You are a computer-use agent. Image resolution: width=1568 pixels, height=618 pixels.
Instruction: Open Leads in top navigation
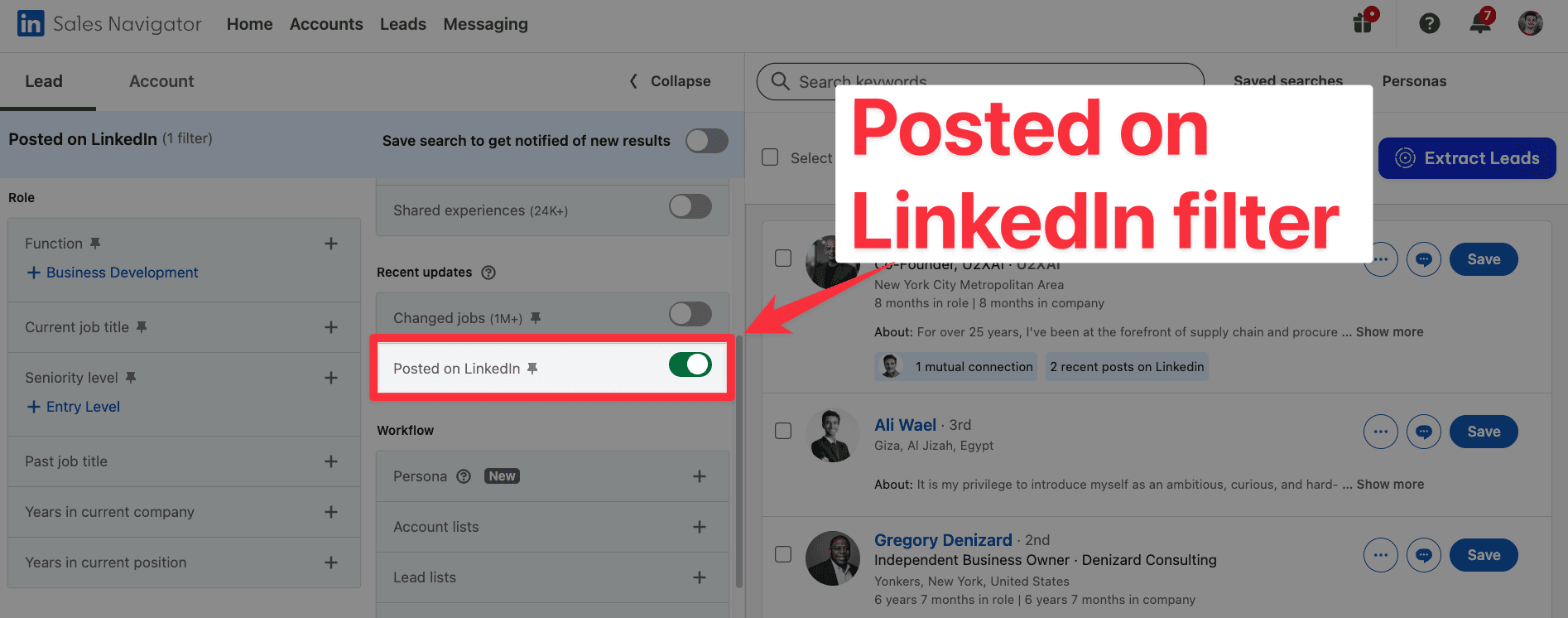click(403, 24)
